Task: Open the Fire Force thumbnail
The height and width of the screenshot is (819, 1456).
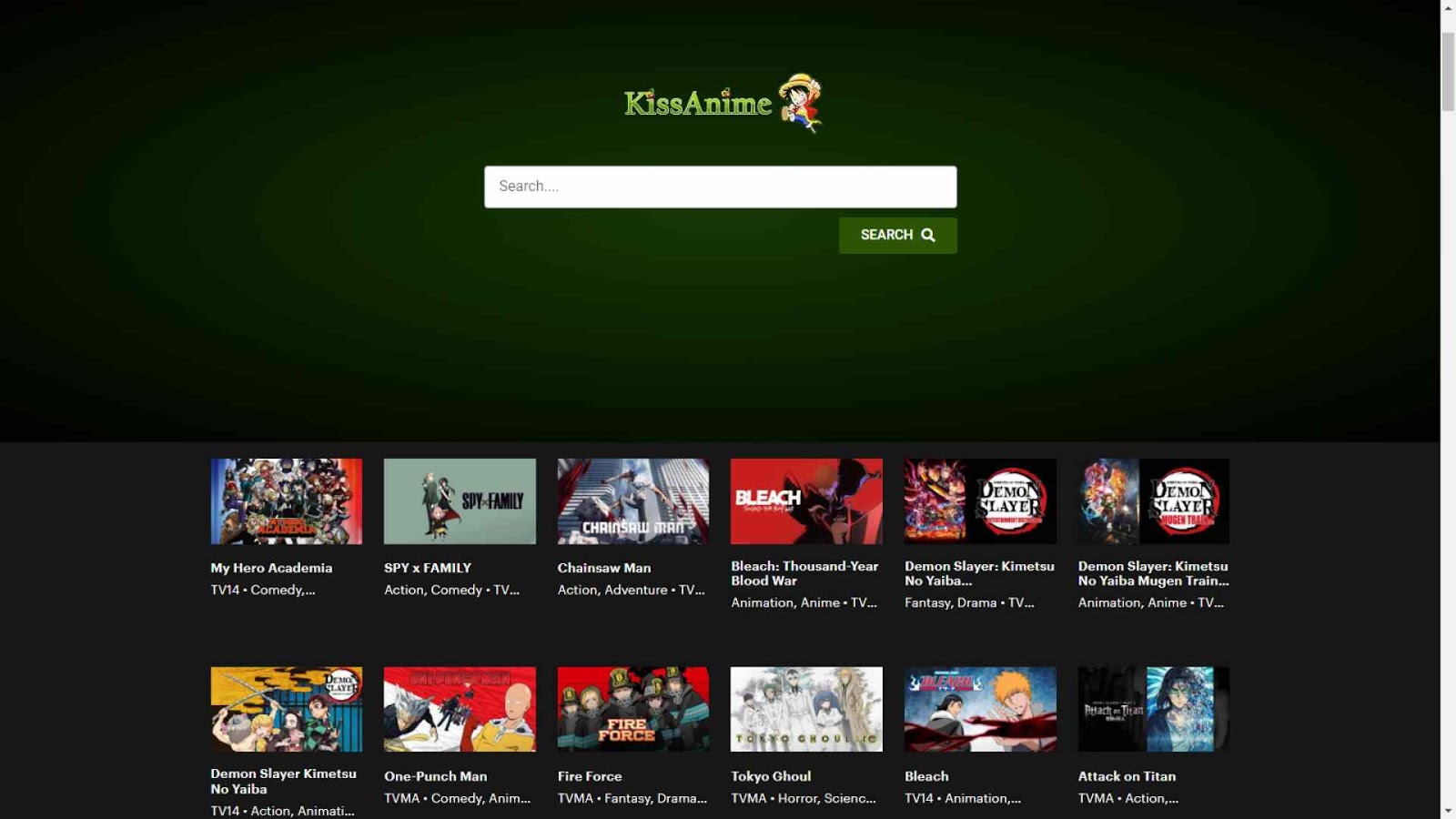Action: [x=633, y=710]
